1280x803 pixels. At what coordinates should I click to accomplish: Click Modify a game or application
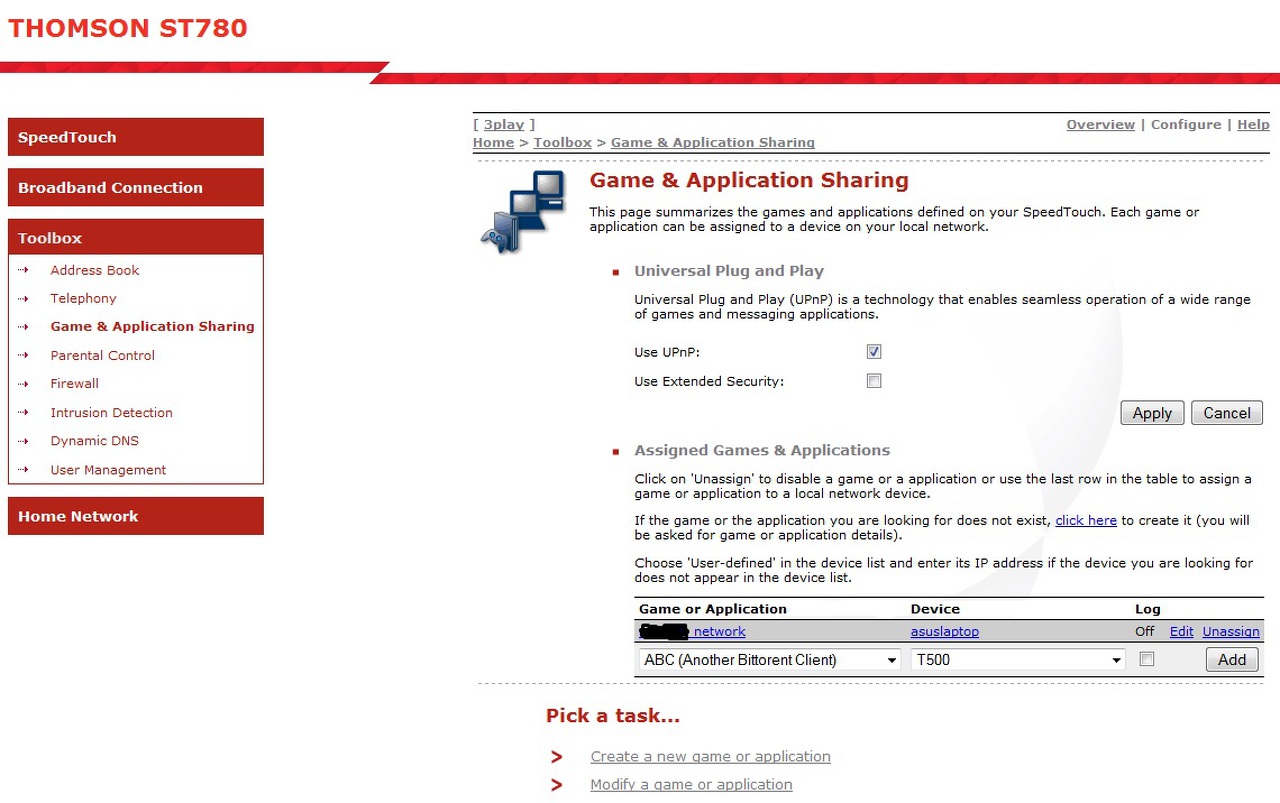[691, 785]
